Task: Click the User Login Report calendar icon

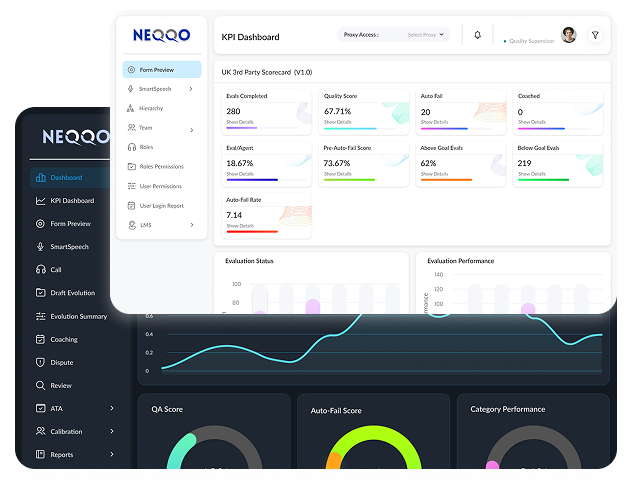Action: pos(131,206)
